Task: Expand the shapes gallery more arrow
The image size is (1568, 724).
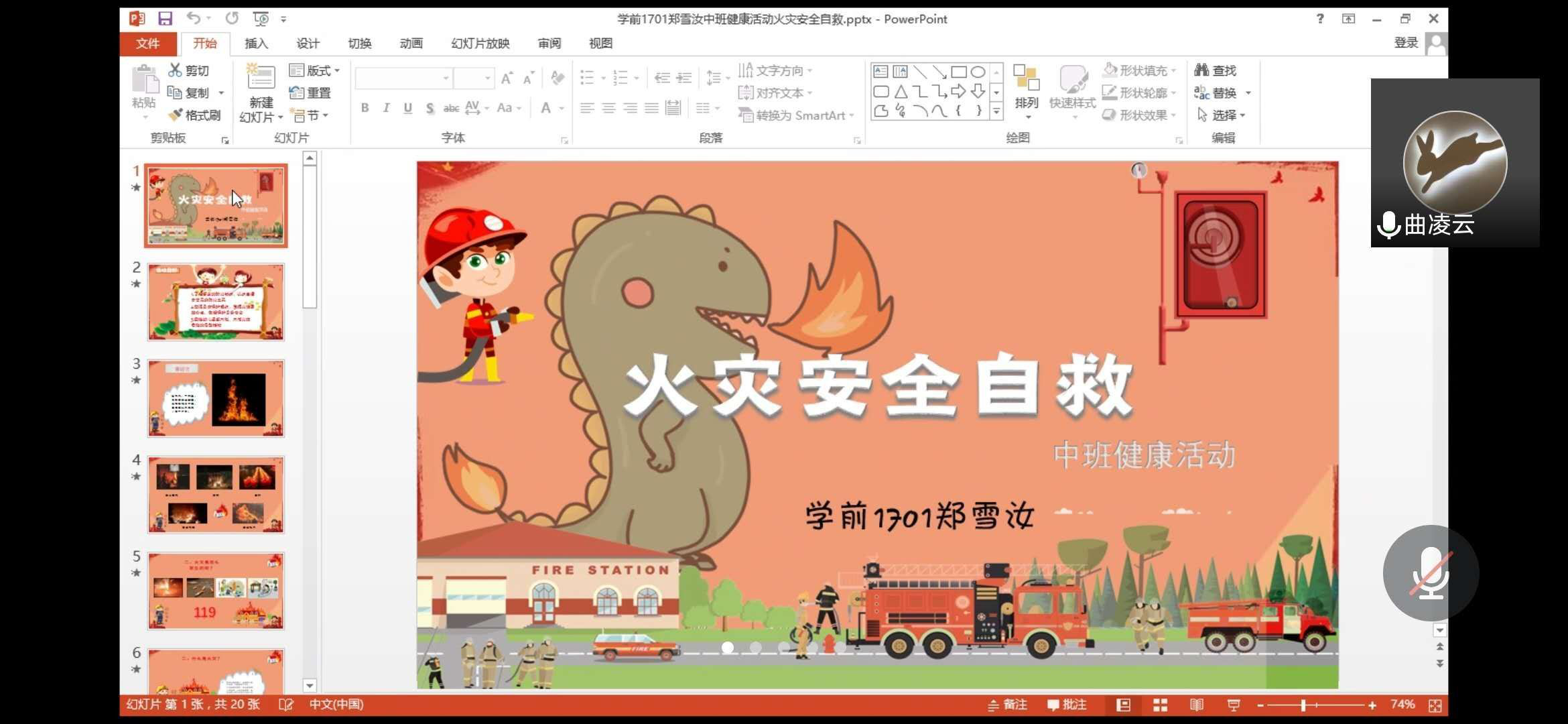Action: click(x=996, y=113)
